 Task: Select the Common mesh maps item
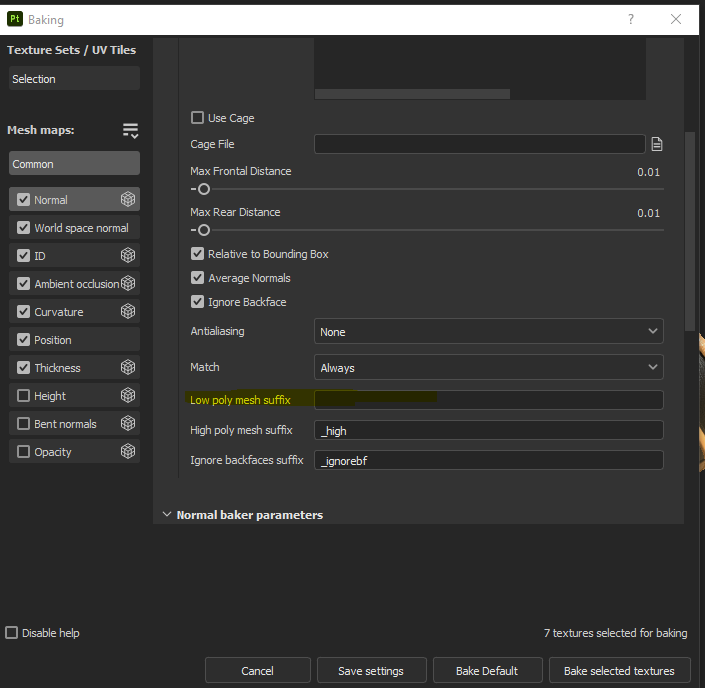(x=74, y=164)
